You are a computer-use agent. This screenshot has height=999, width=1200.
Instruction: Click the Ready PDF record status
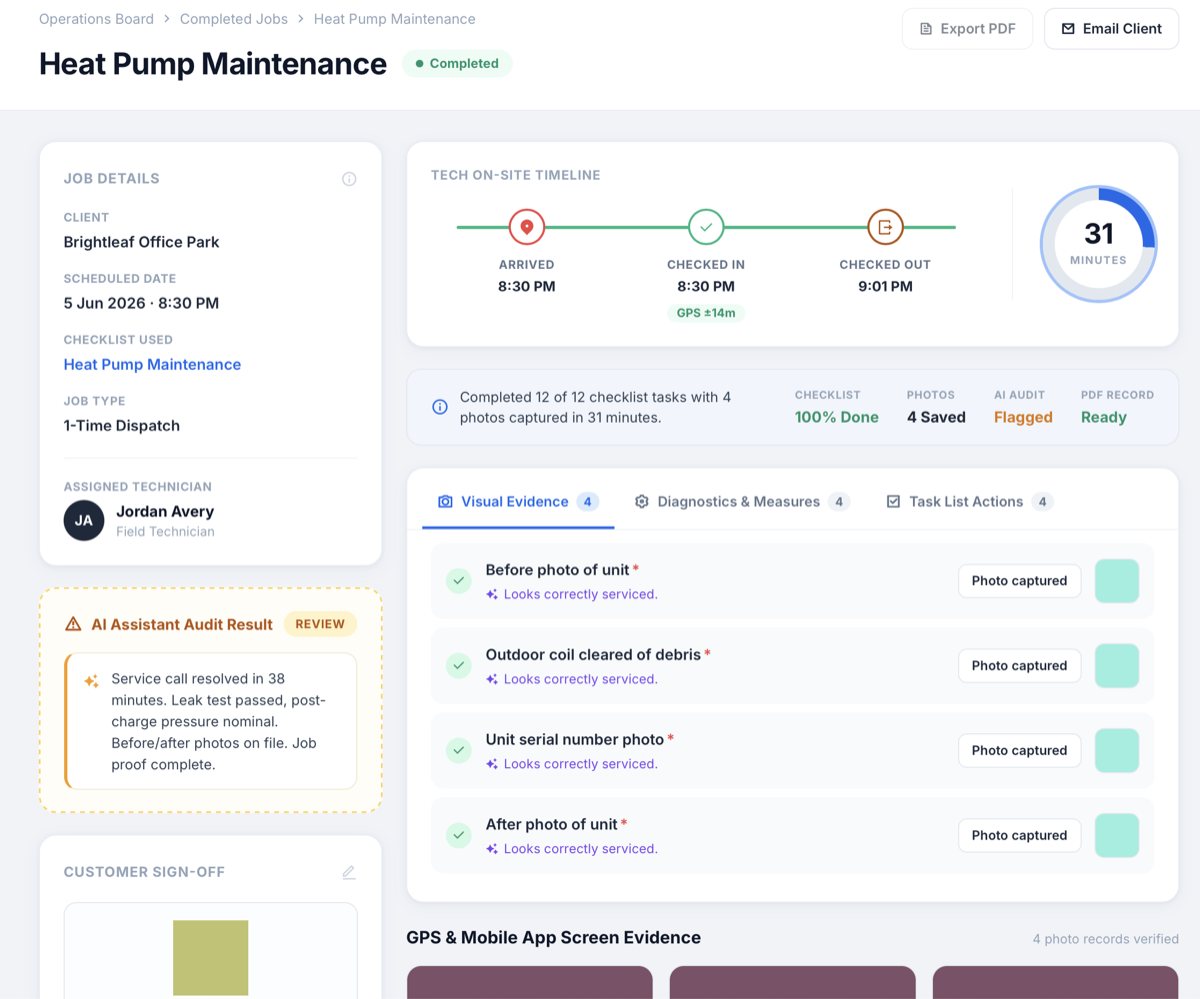[x=1104, y=417]
